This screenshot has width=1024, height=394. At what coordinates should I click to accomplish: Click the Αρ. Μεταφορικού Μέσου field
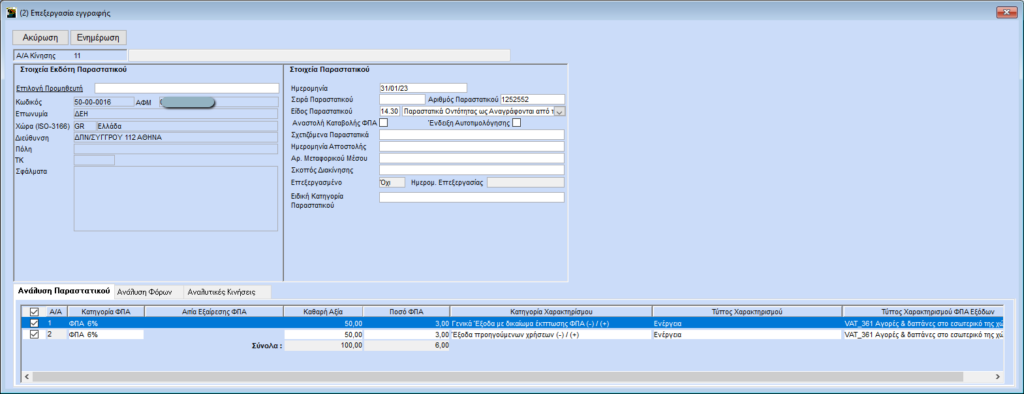472,158
